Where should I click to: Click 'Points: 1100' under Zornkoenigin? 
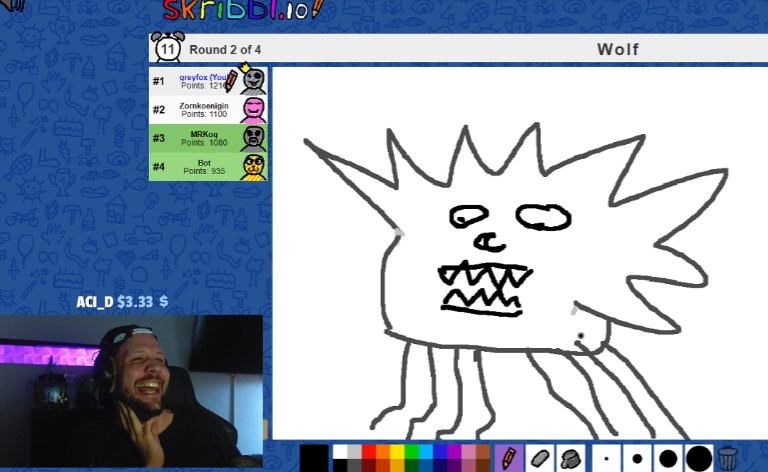click(x=204, y=114)
